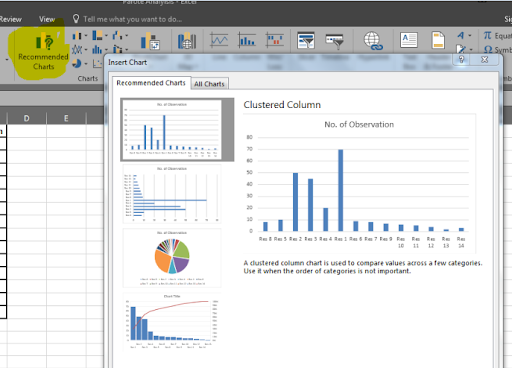Click the WordArt icon
This screenshot has width=512, height=368.
pos(461,35)
